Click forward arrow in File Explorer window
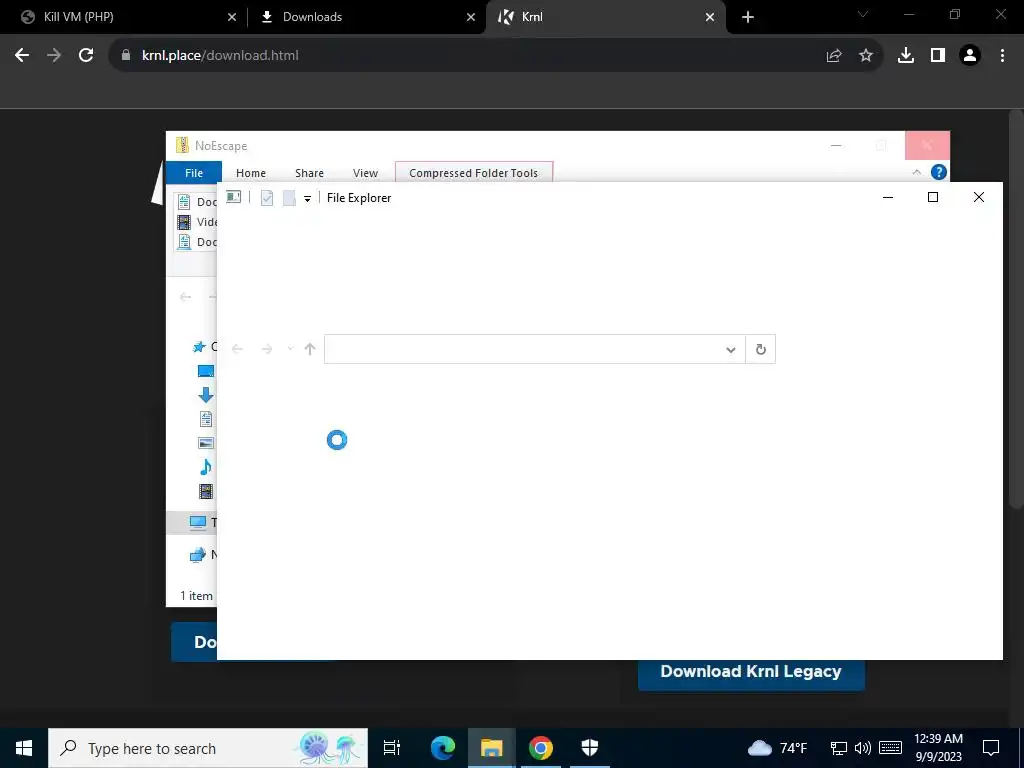Screen dimensions: 1024x768 point(266,349)
